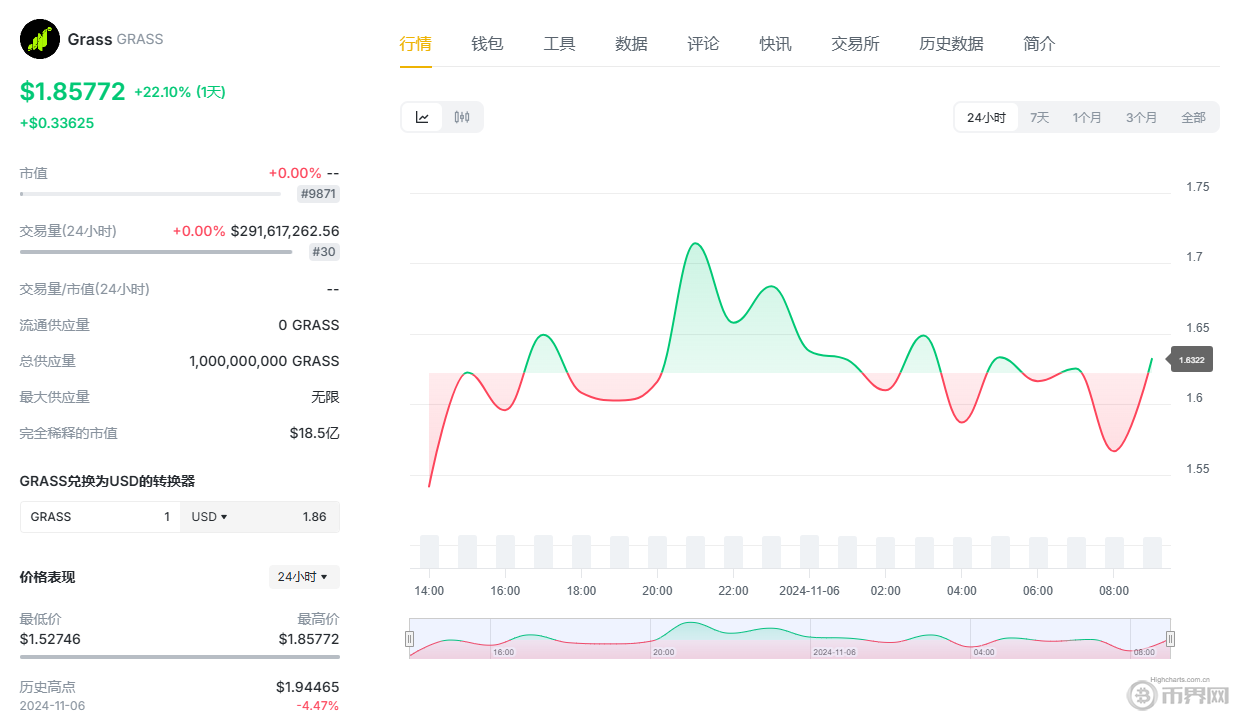View the 历史数据 tab

tap(951, 44)
